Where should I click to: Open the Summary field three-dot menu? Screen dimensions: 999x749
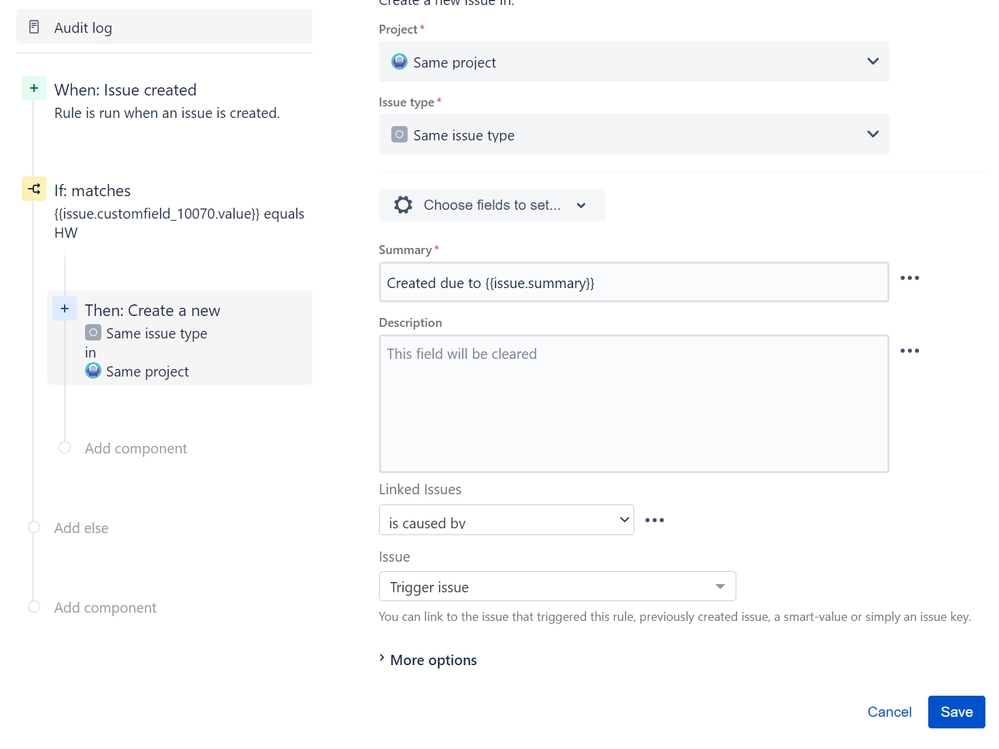[x=909, y=278]
